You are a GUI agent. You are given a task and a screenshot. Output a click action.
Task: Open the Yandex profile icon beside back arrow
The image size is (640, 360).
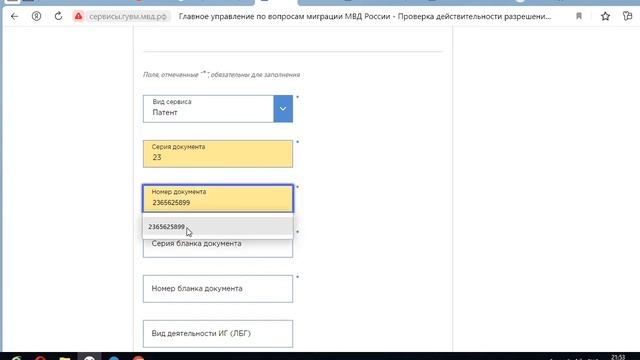coord(36,16)
